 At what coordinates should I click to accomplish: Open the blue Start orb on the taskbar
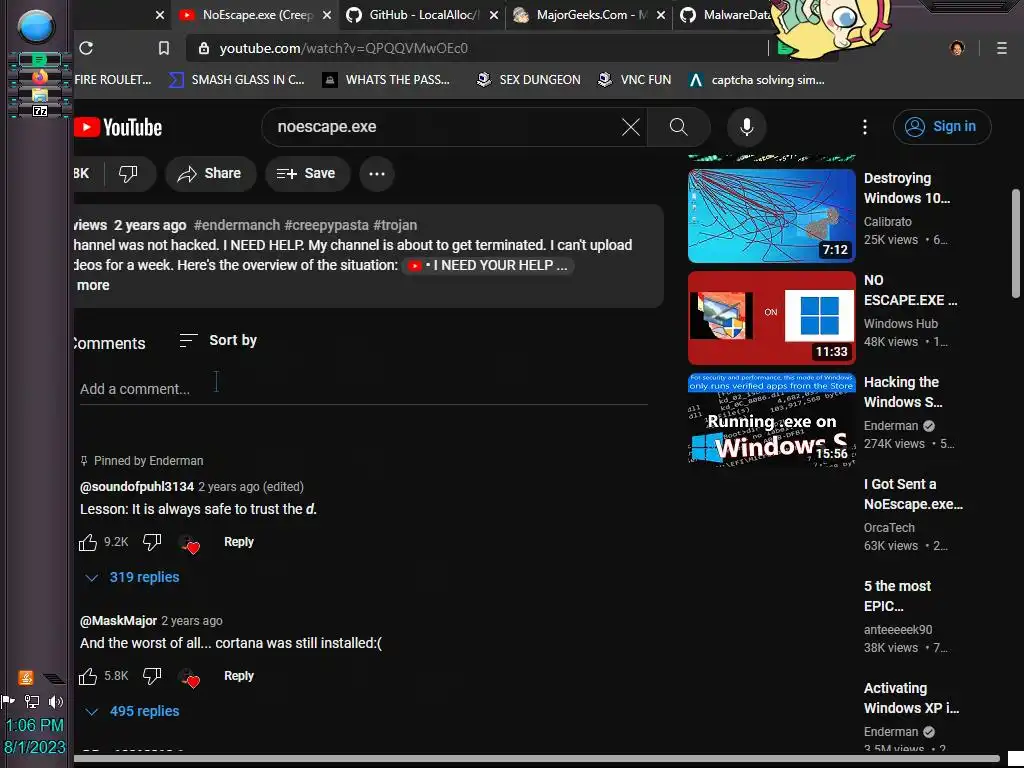[37, 27]
